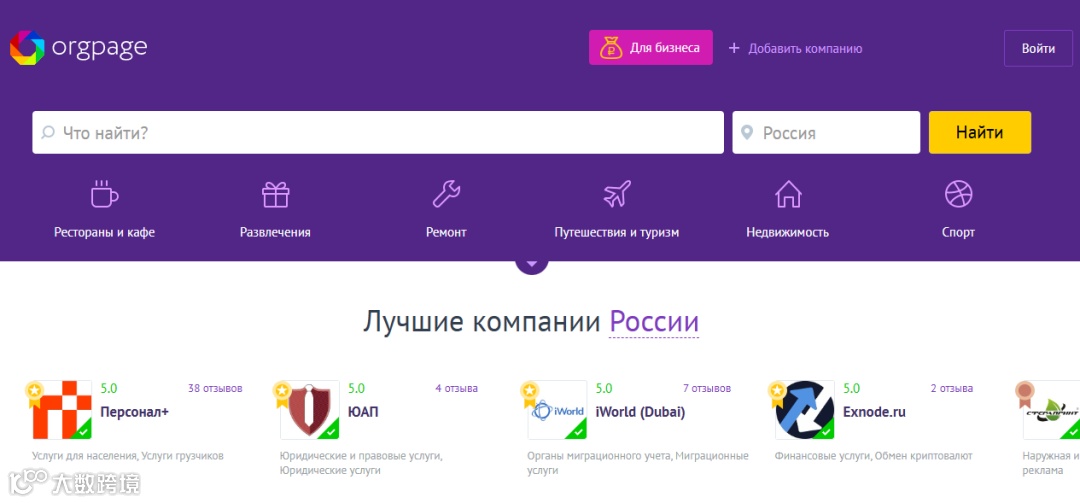
Task: Click the ЮАП shield logo
Action: point(310,409)
